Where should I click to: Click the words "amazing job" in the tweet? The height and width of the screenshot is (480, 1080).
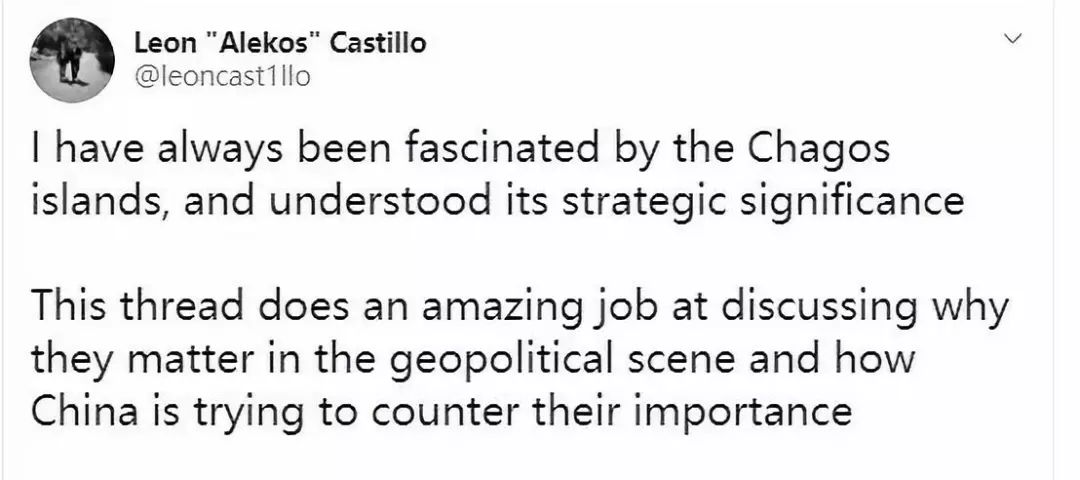click(x=550, y=306)
